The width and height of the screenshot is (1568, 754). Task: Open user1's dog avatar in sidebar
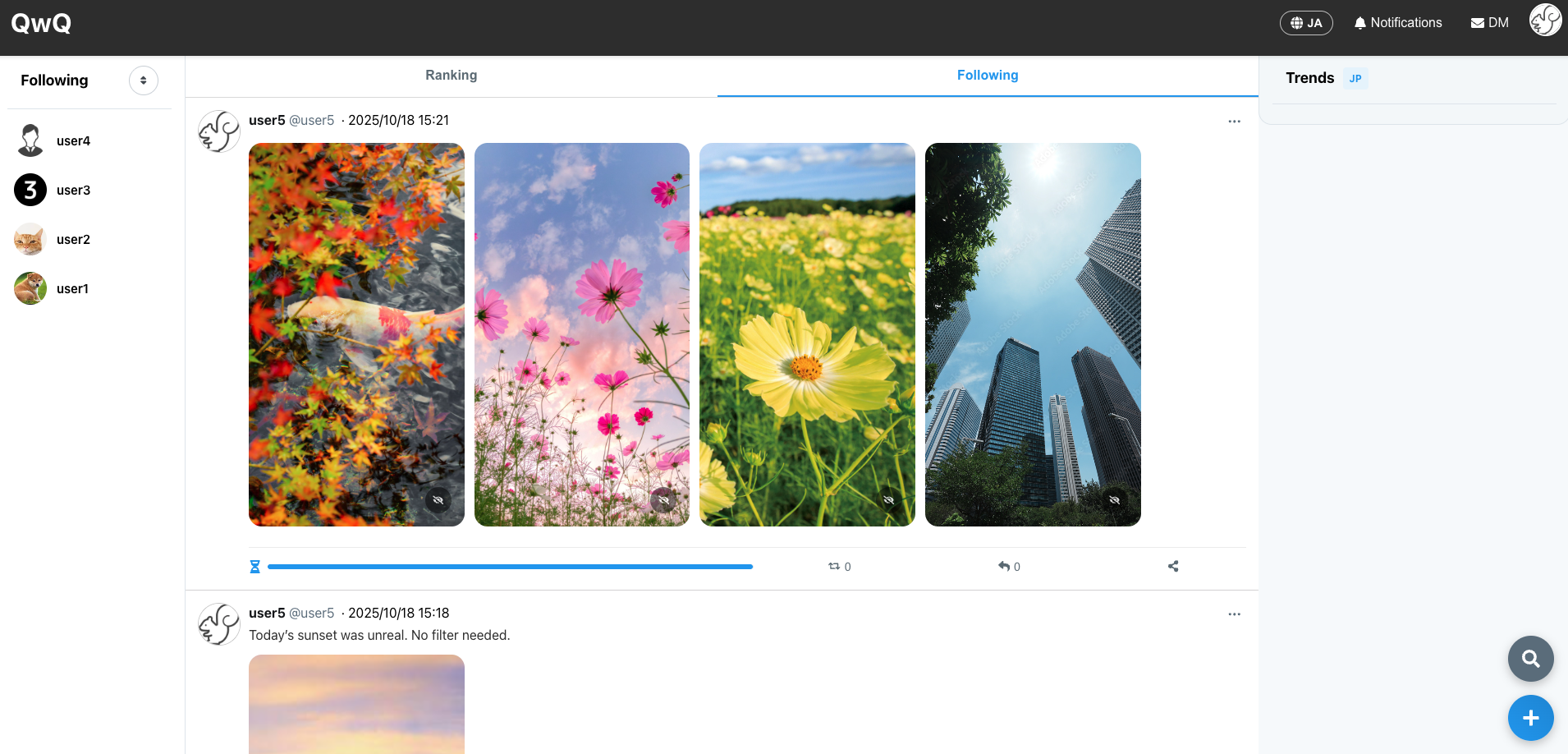(x=30, y=288)
